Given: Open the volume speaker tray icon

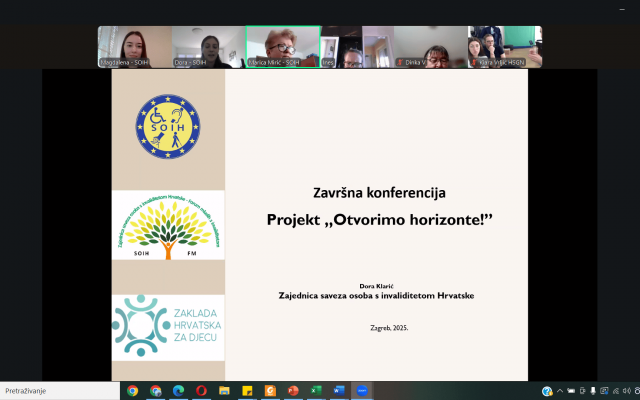Looking at the screenshot, I should point(627,391).
